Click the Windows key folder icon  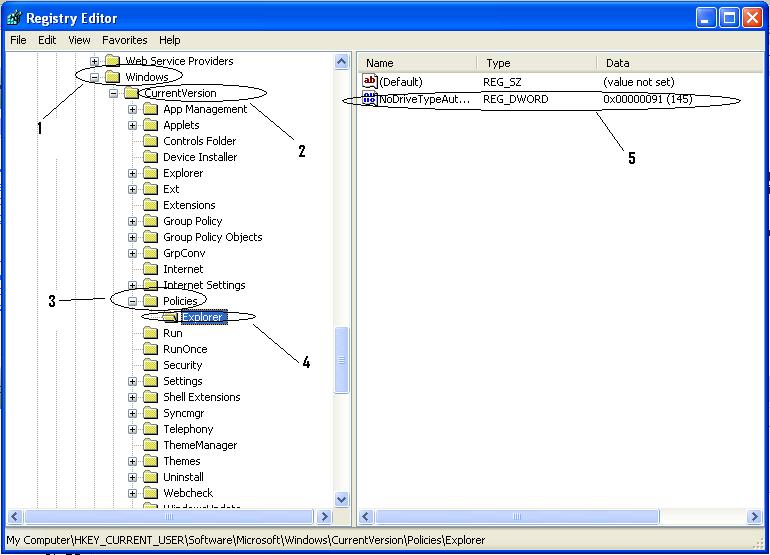tap(112, 77)
